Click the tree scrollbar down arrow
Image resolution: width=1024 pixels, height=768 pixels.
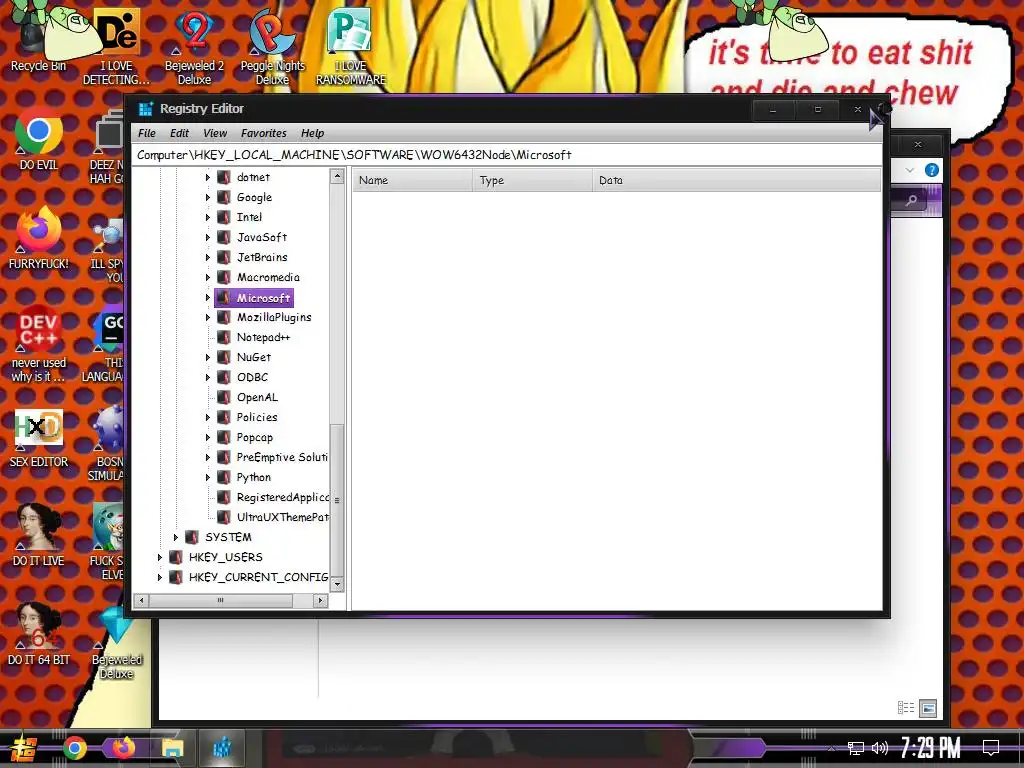337,584
